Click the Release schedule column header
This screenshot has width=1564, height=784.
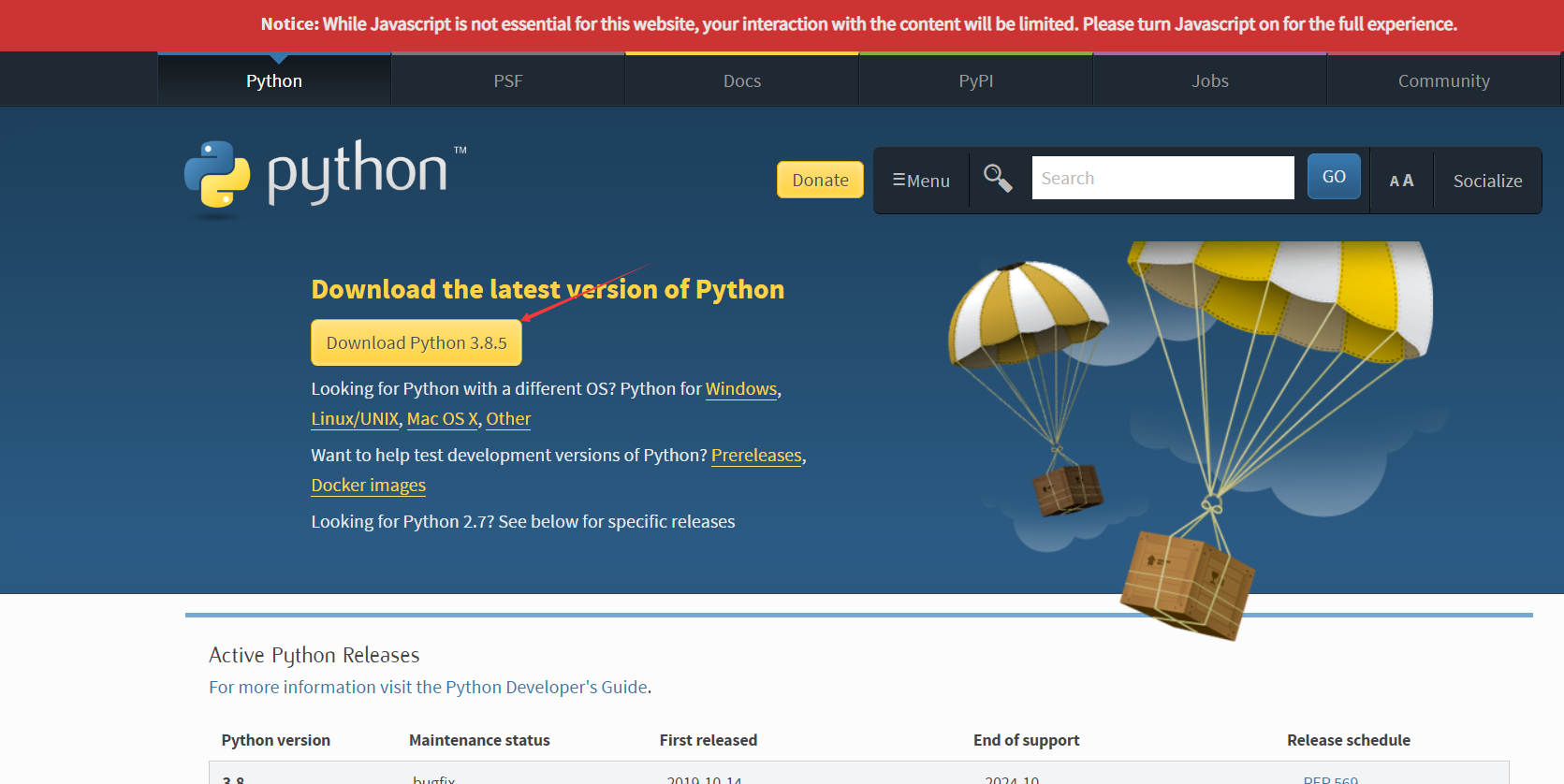(1349, 740)
